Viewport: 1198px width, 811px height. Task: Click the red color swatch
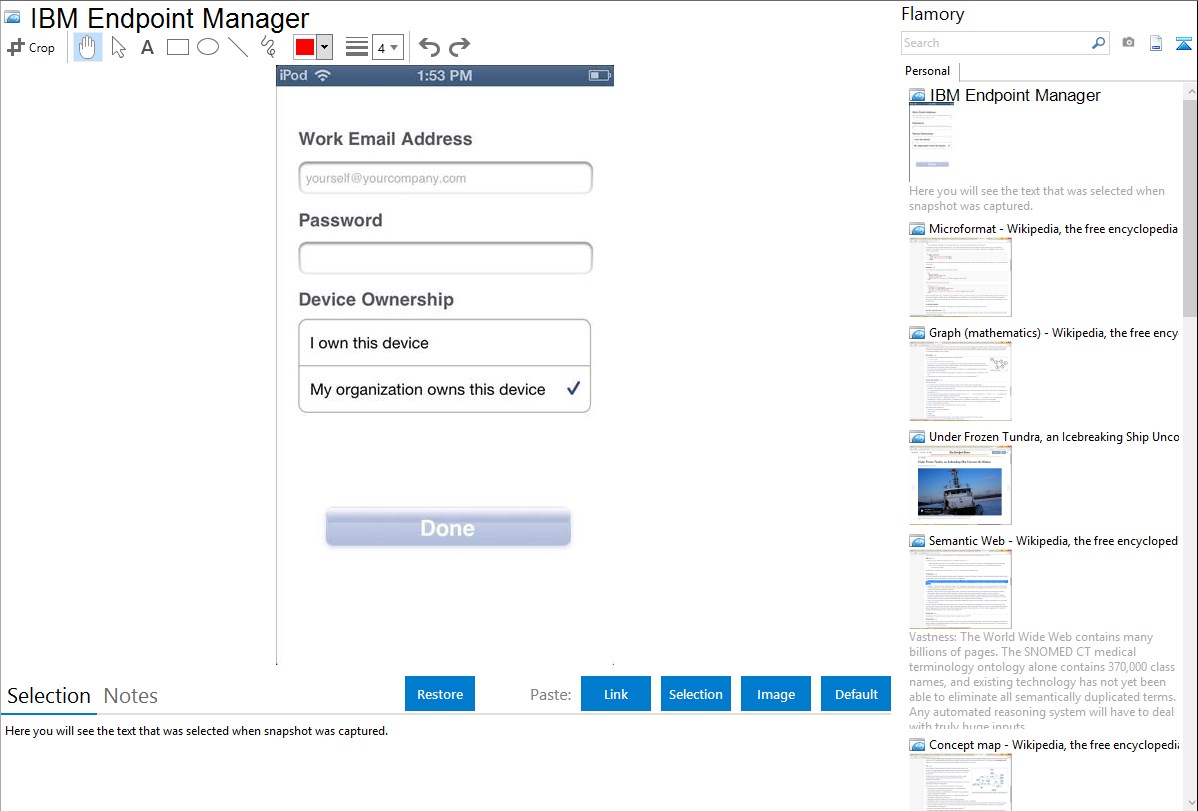(305, 48)
